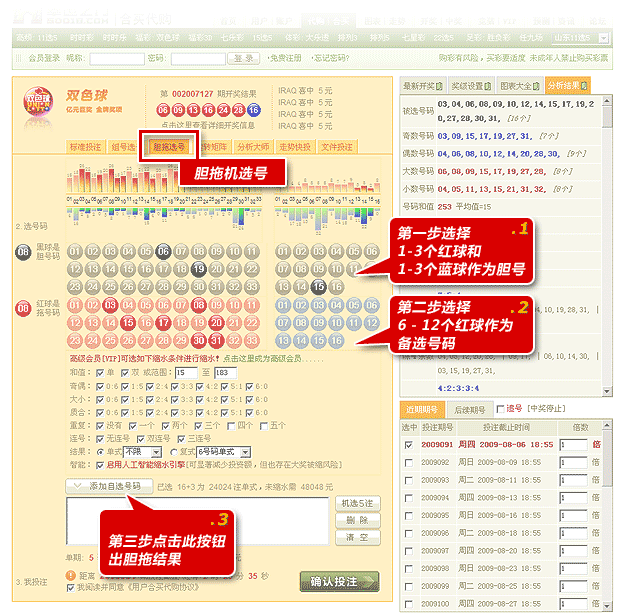Uncheck 和值 双 checkbox

click(x=125, y=373)
